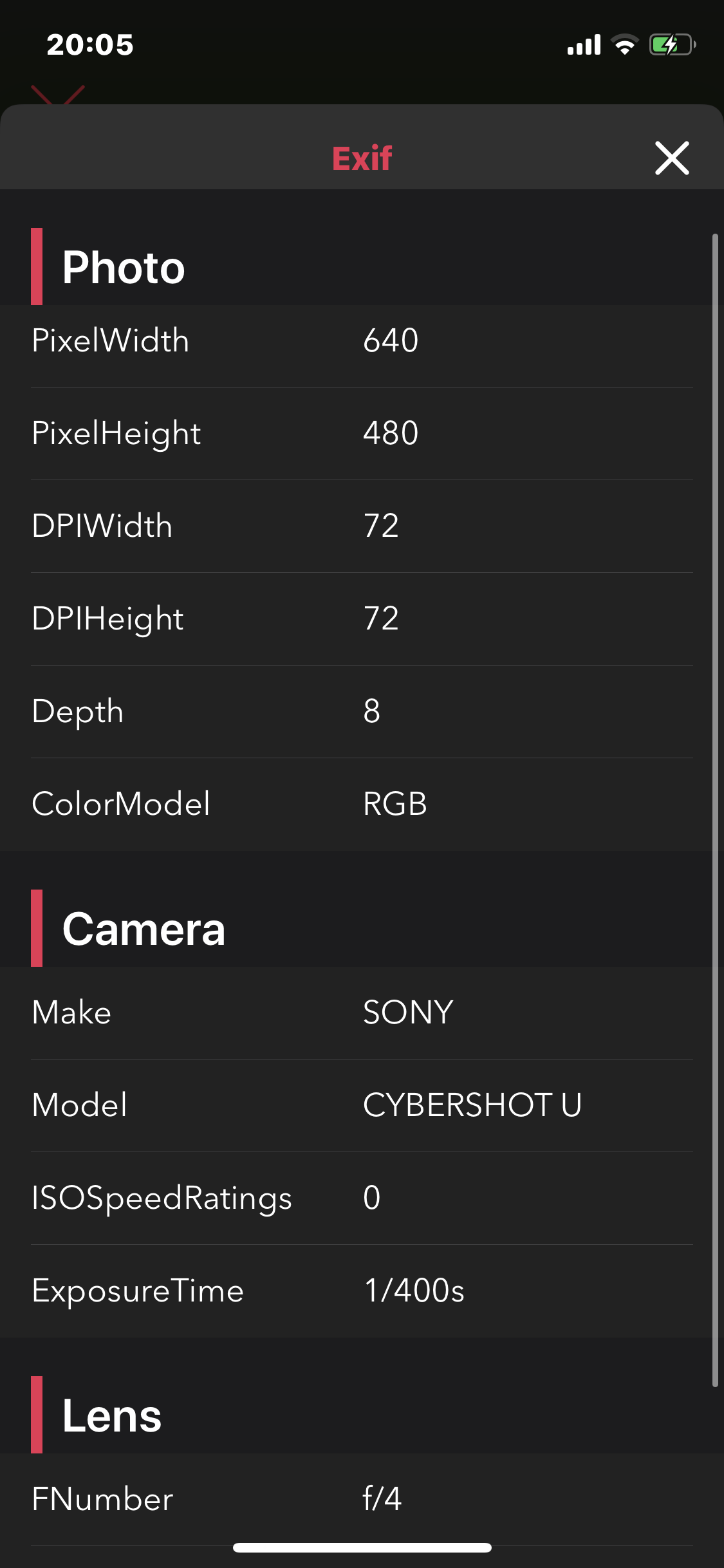This screenshot has width=724, height=1568.
Task: Tap the DPIWidth 72 value
Action: [382, 526]
